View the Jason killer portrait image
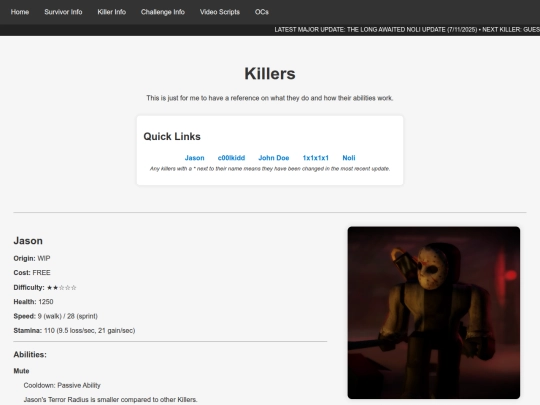The width and height of the screenshot is (540, 405). click(x=434, y=313)
